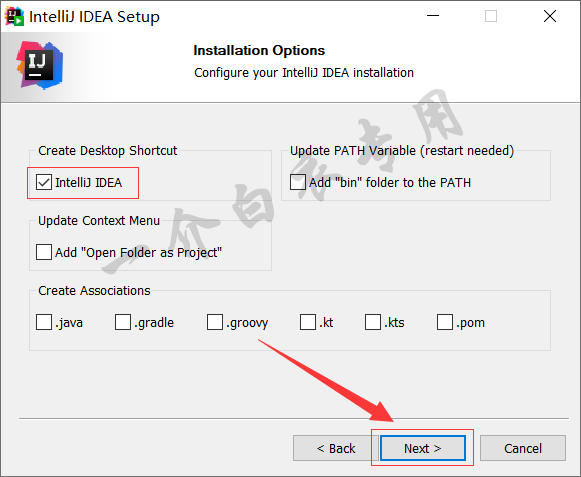Click the Create Associations group label
581x477 pixels.
(94, 291)
